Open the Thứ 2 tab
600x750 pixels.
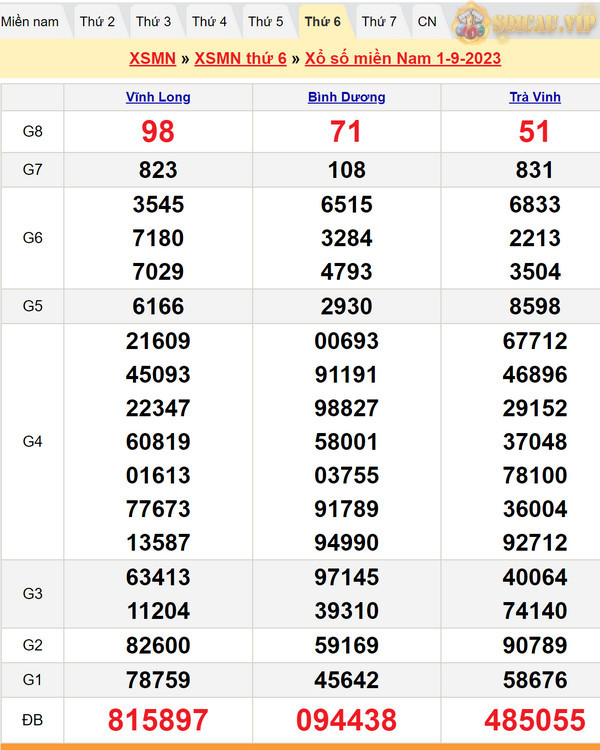(x=97, y=21)
